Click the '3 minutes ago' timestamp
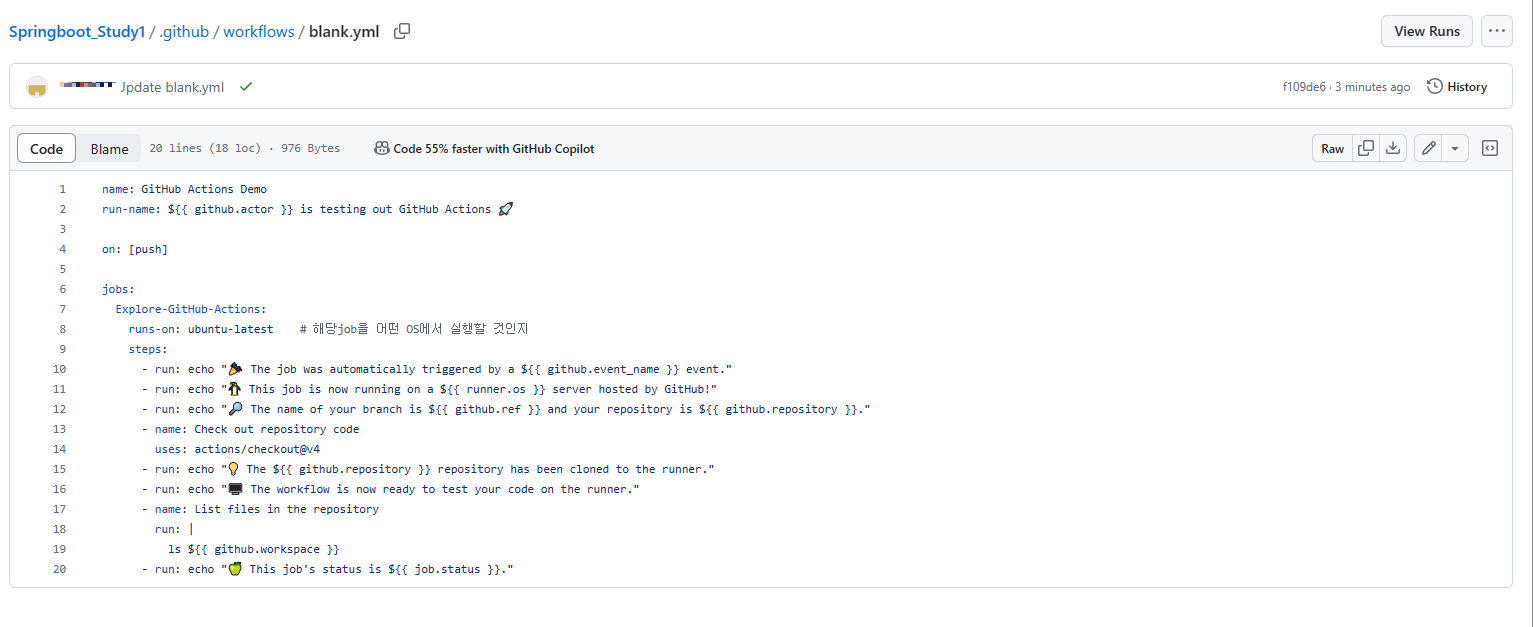 click(x=1372, y=87)
